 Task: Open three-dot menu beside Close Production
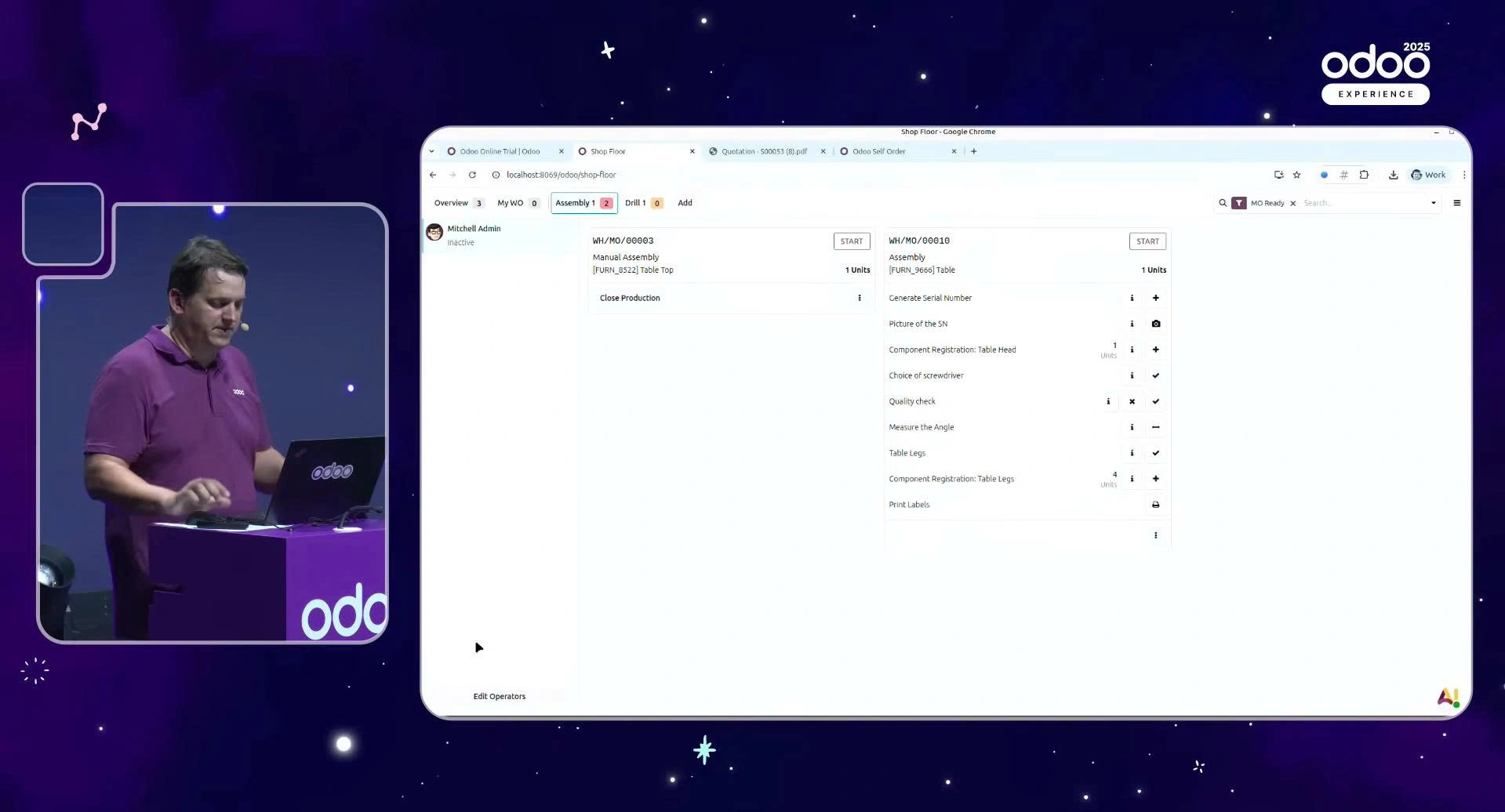pos(860,298)
